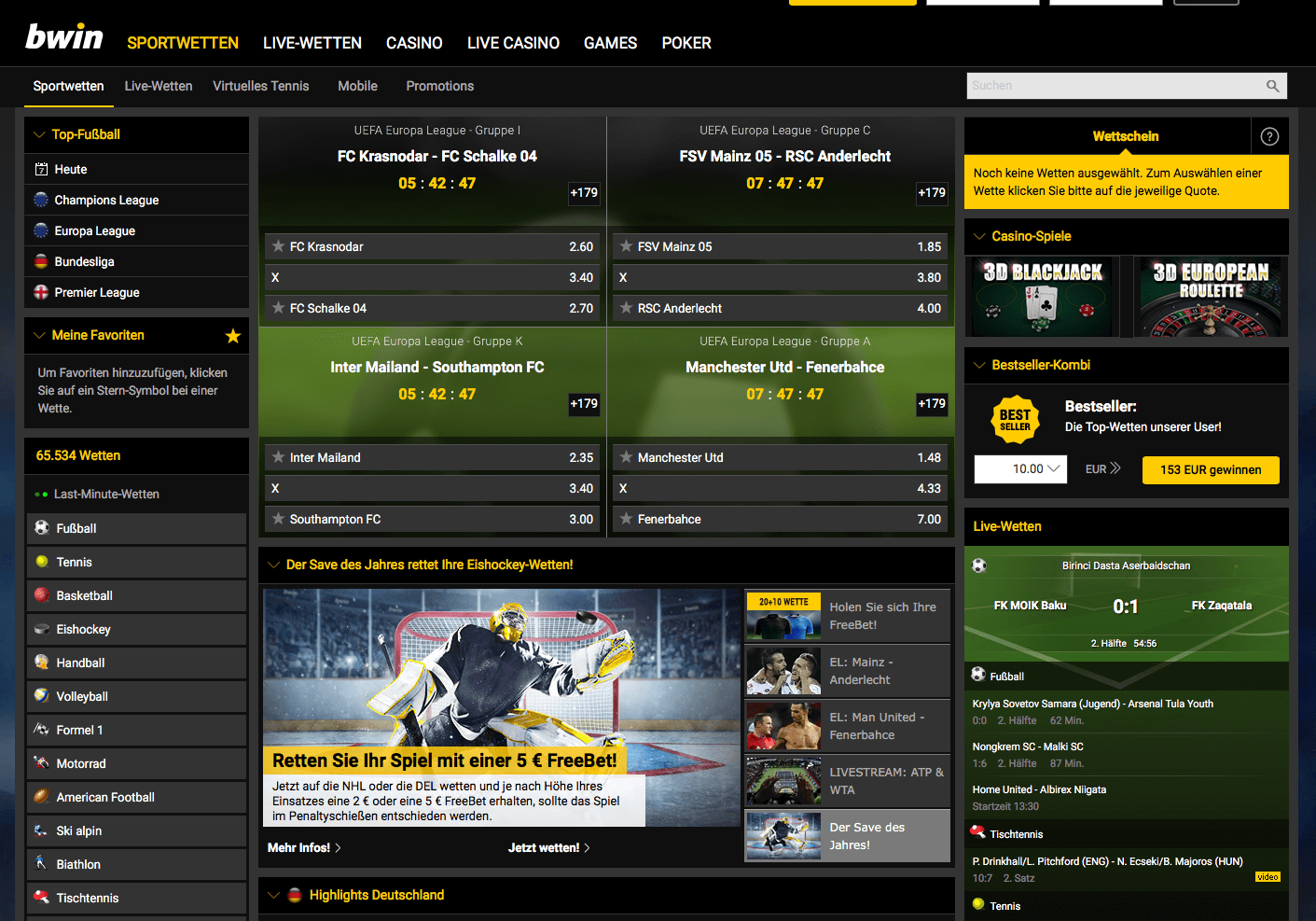Click the Basketball icon in sports list
The height and width of the screenshot is (921, 1316).
click(x=42, y=594)
